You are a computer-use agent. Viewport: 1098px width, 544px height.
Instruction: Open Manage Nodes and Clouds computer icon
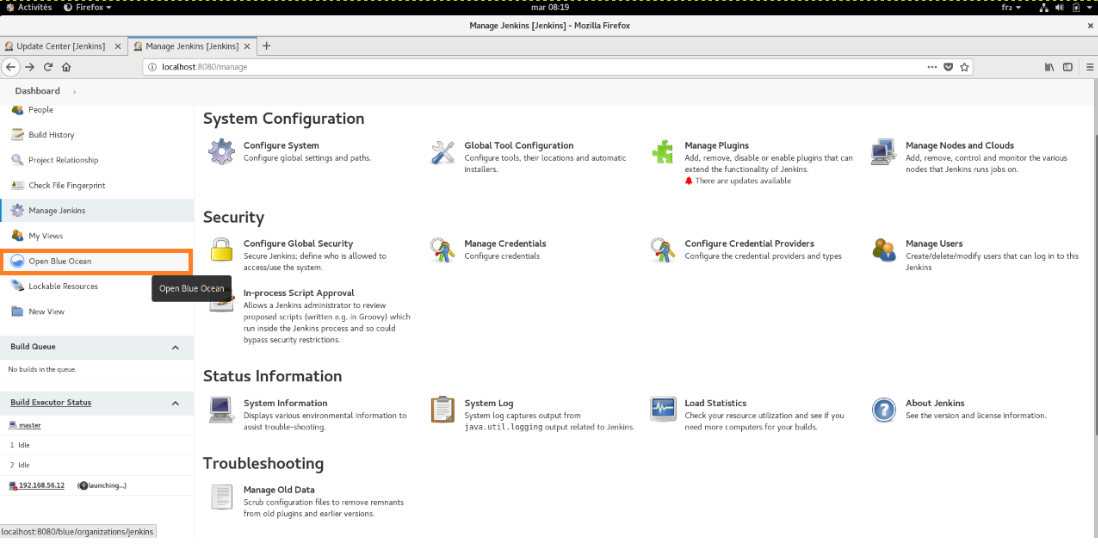[x=883, y=152]
